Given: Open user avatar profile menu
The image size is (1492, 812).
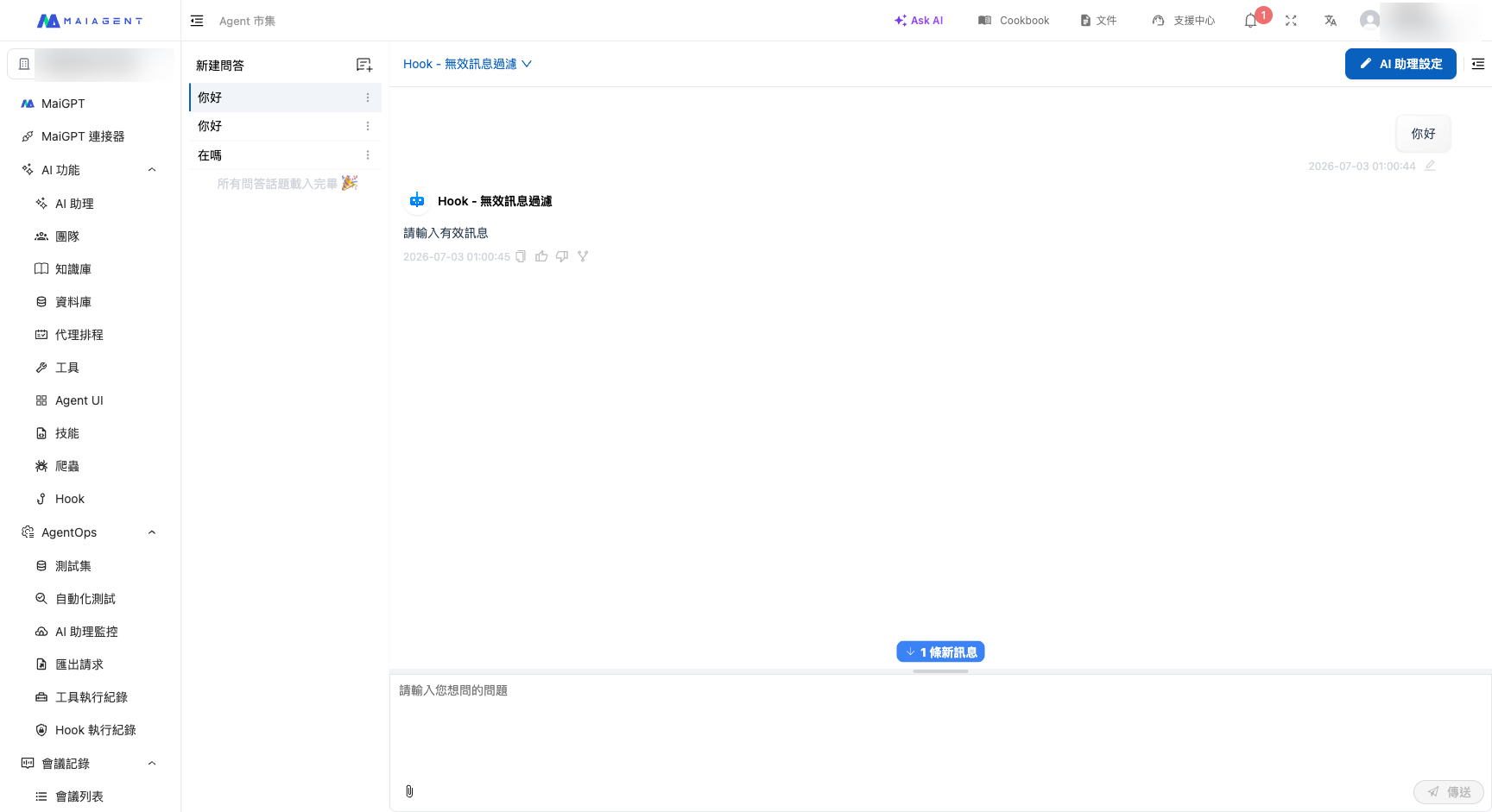Looking at the screenshot, I should (x=1369, y=20).
